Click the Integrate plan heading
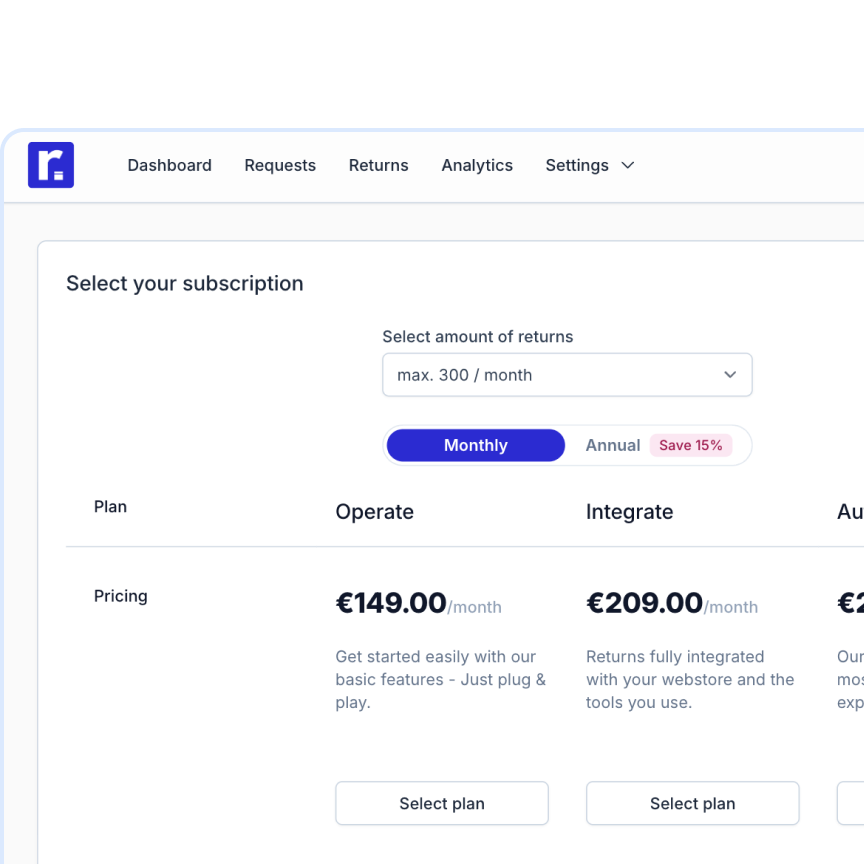 click(x=629, y=512)
